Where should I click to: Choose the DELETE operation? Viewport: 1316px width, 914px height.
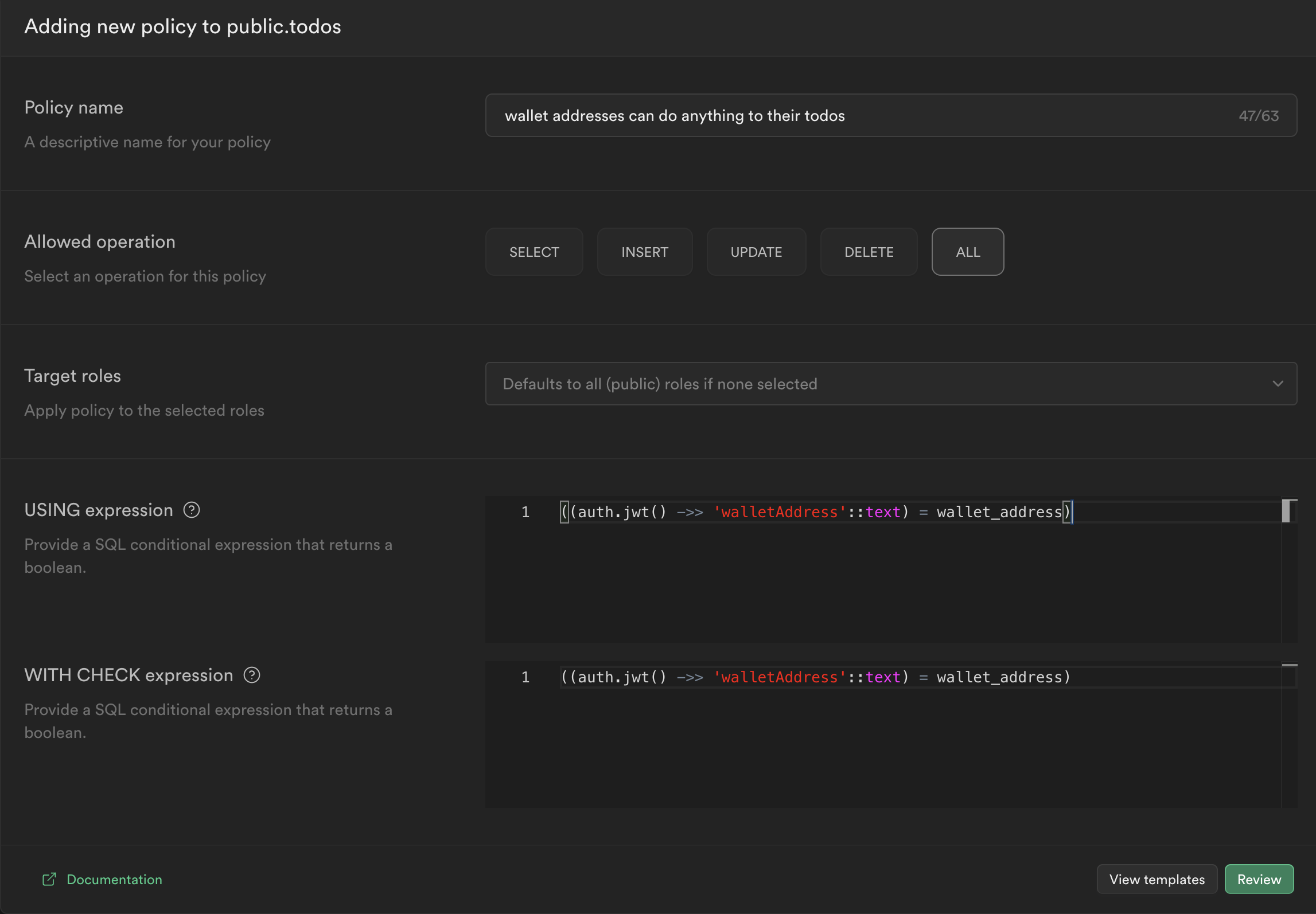point(869,252)
